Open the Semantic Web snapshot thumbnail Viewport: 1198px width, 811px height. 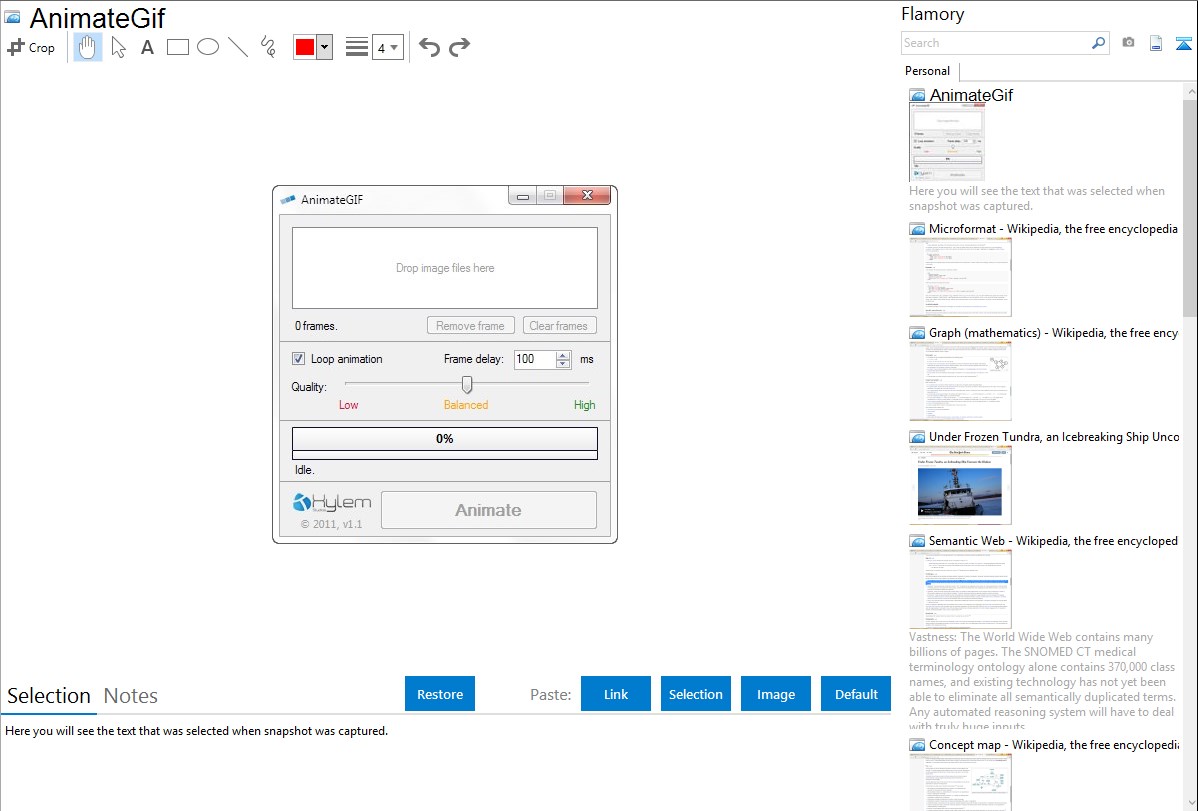pos(960,589)
